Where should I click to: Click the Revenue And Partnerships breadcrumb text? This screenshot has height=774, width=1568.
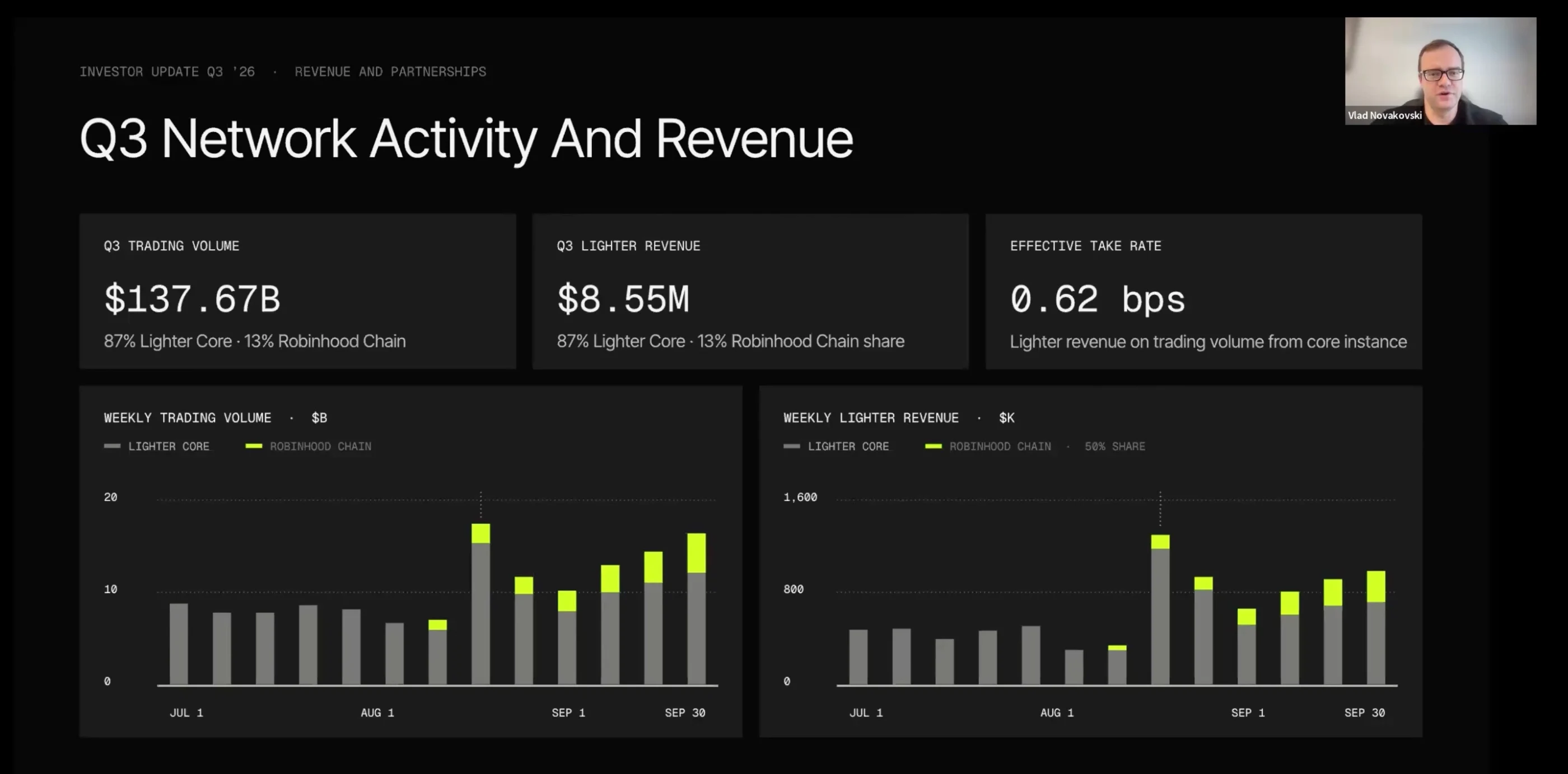click(x=390, y=72)
